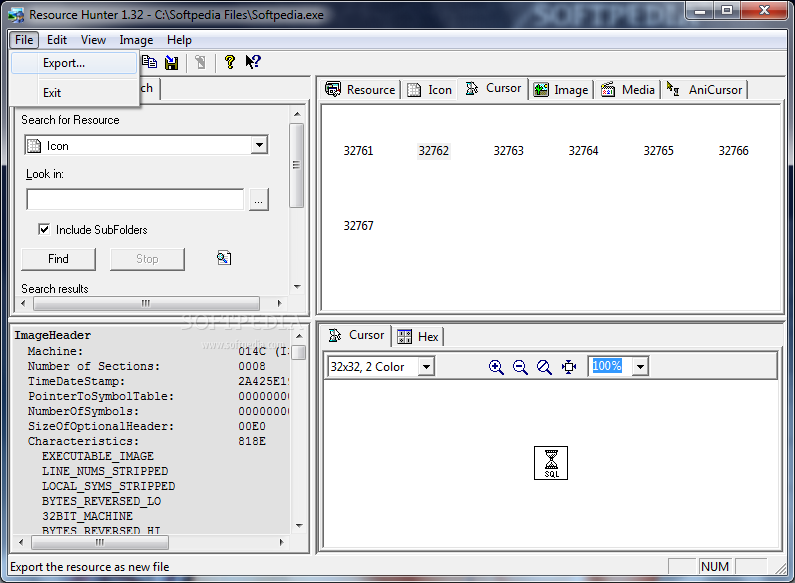Click the 'TimeDateStamp:' header line

[76, 381]
